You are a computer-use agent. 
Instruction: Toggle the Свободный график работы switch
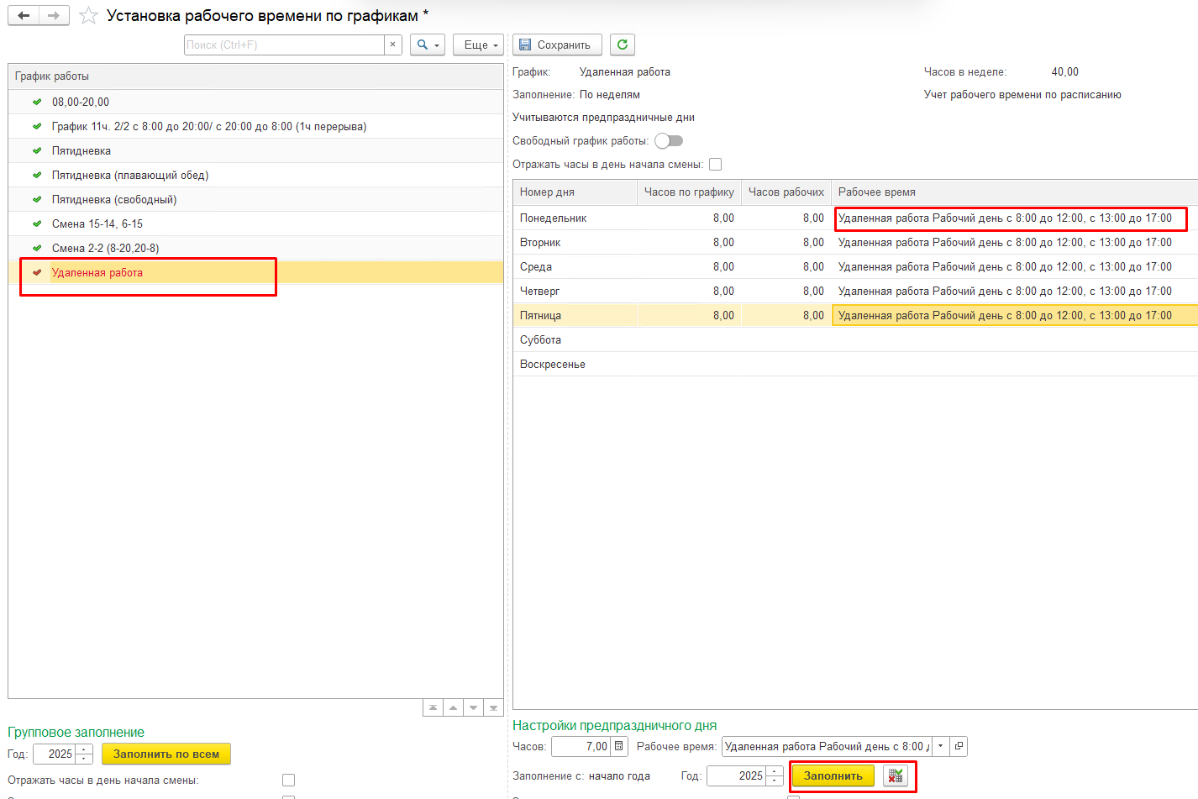pos(668,141)
